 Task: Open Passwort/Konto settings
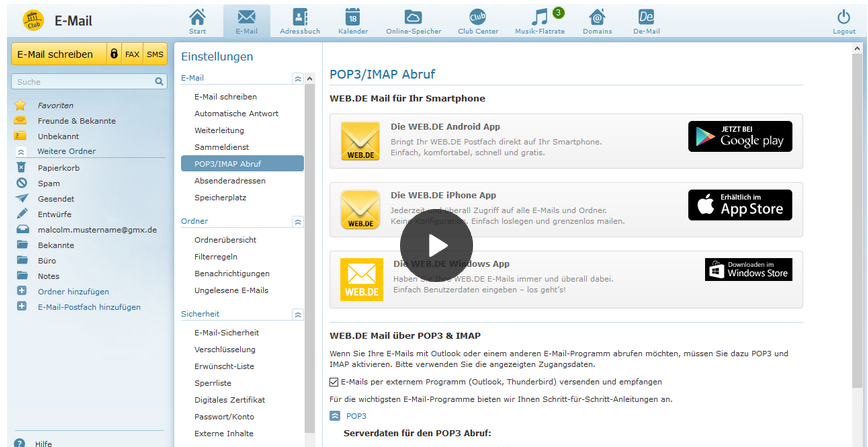point(224,416)
